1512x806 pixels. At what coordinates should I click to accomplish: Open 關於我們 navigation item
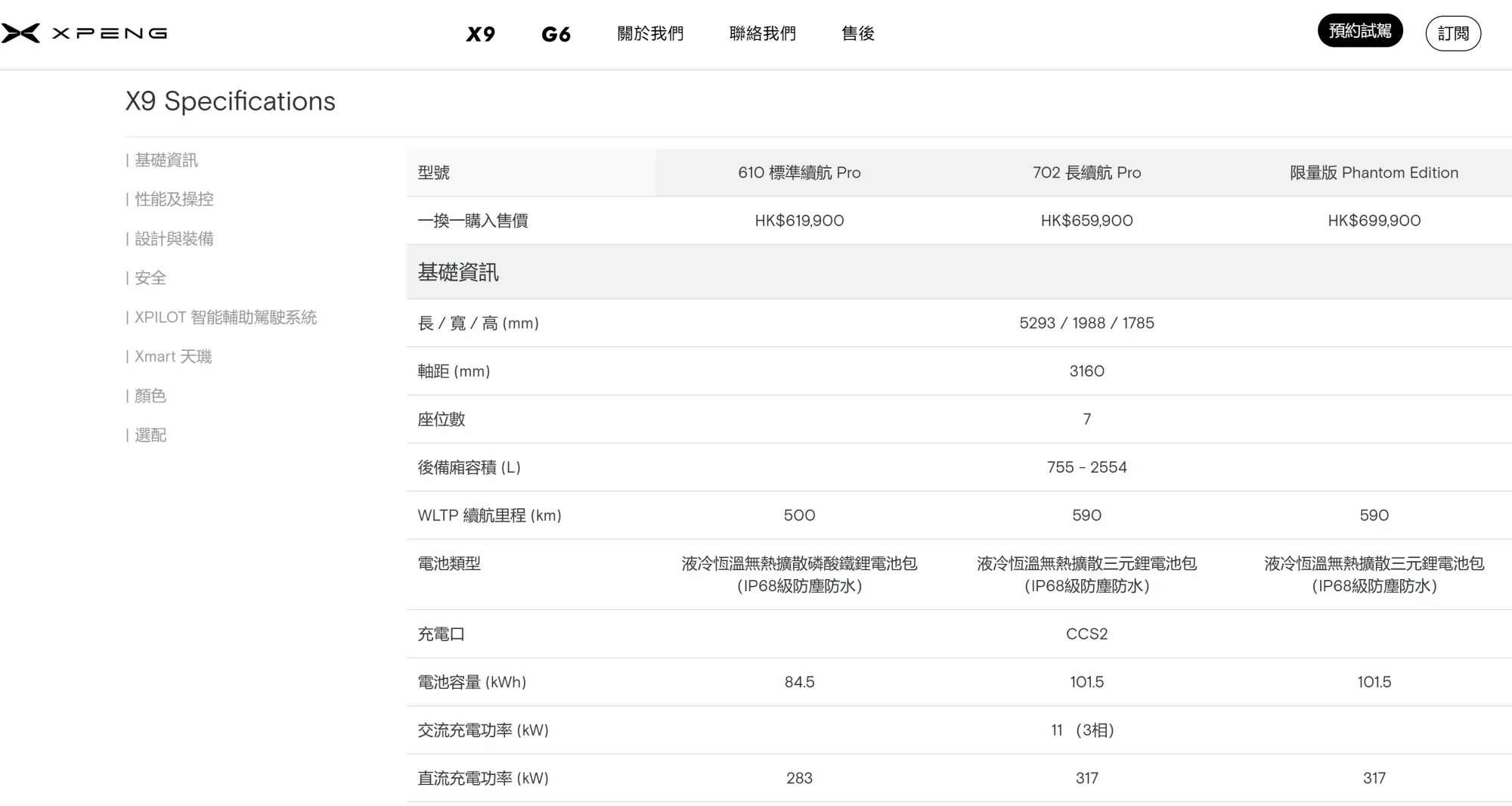coord(650,33)
